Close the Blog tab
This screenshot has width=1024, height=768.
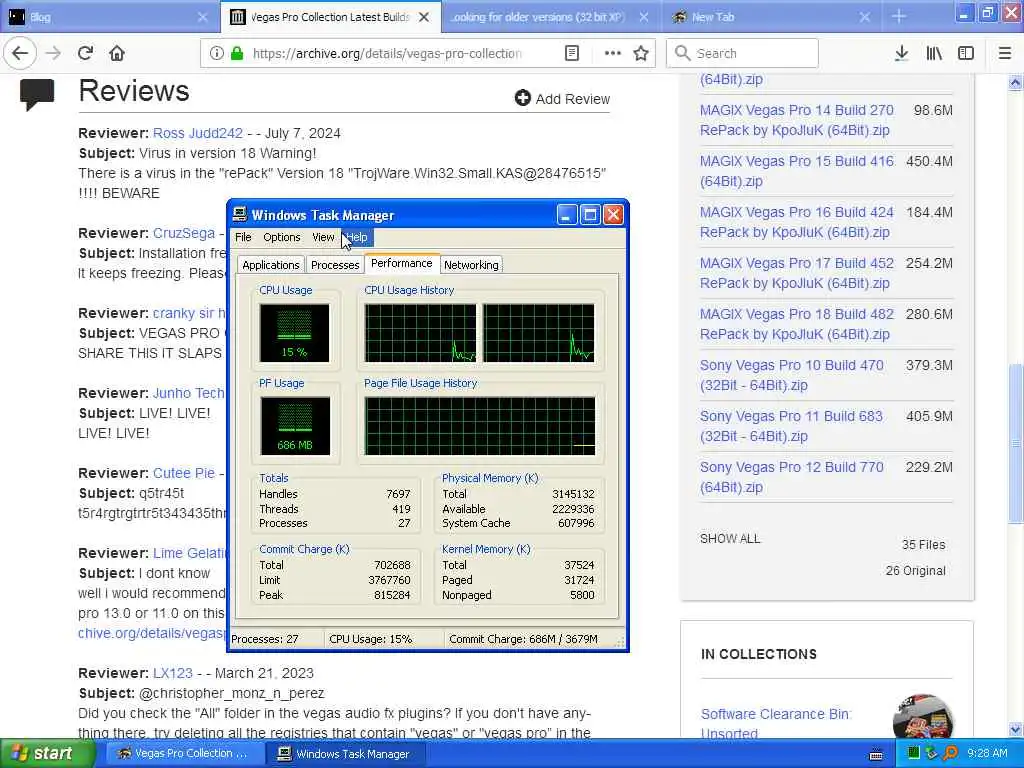coord(202,17)
